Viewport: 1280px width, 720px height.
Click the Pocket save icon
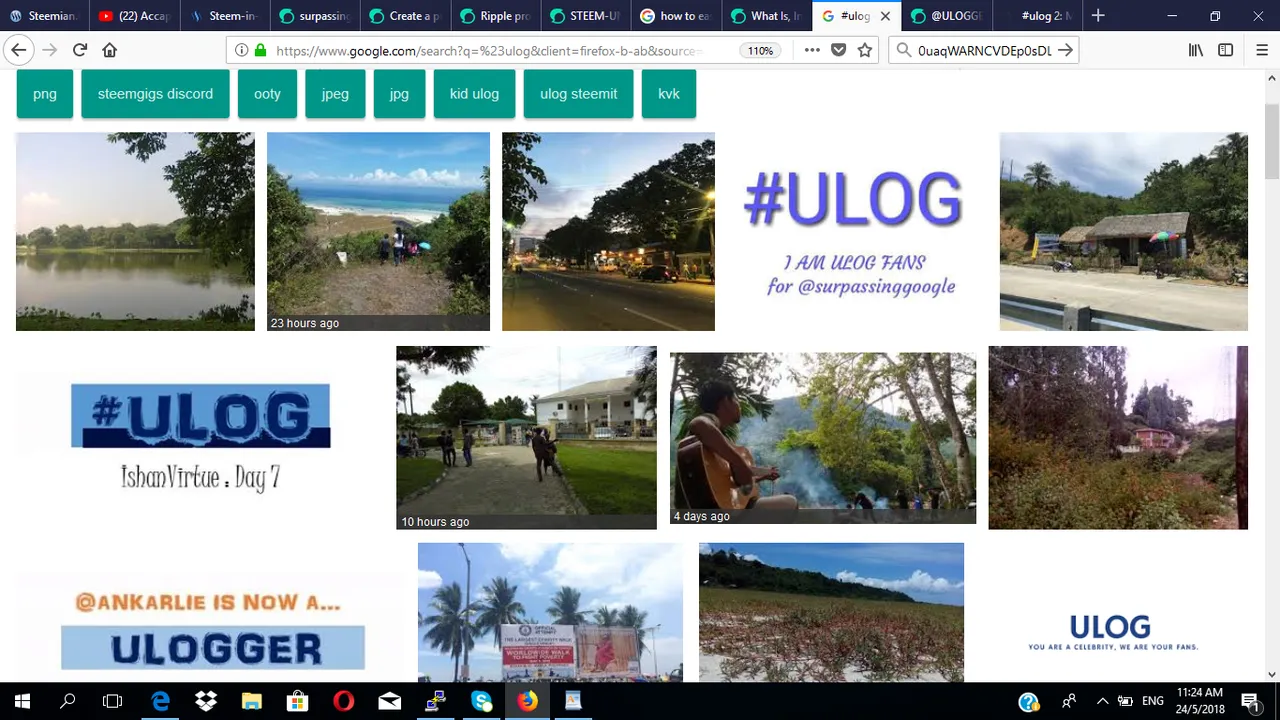coord(839,50)
